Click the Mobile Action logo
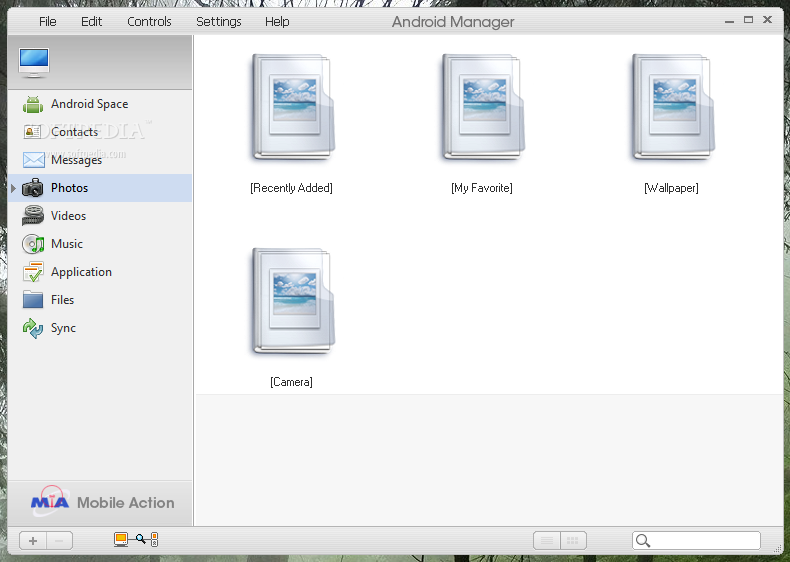This screenshot has width=790, height=562. (102, 502)
